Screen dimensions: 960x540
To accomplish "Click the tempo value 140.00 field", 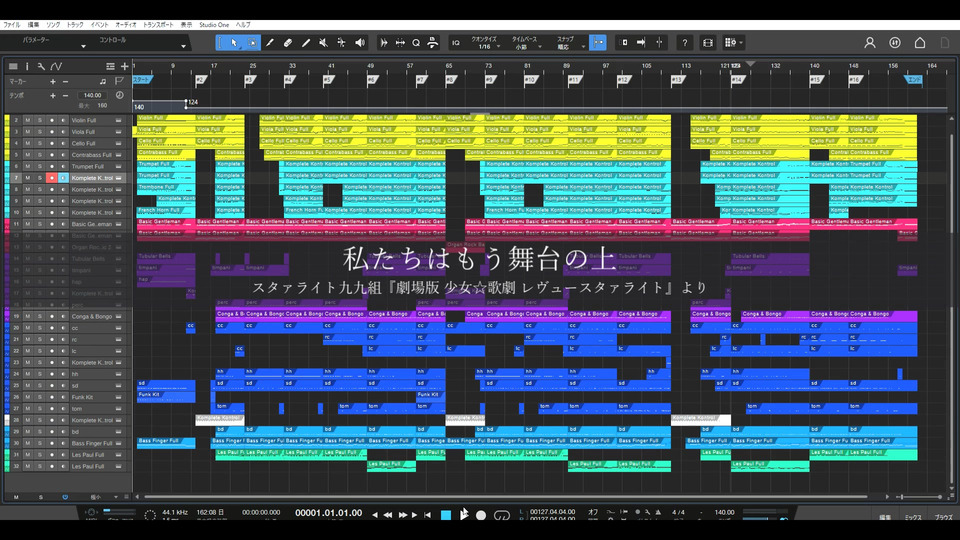I will click(x=92, y=96).
